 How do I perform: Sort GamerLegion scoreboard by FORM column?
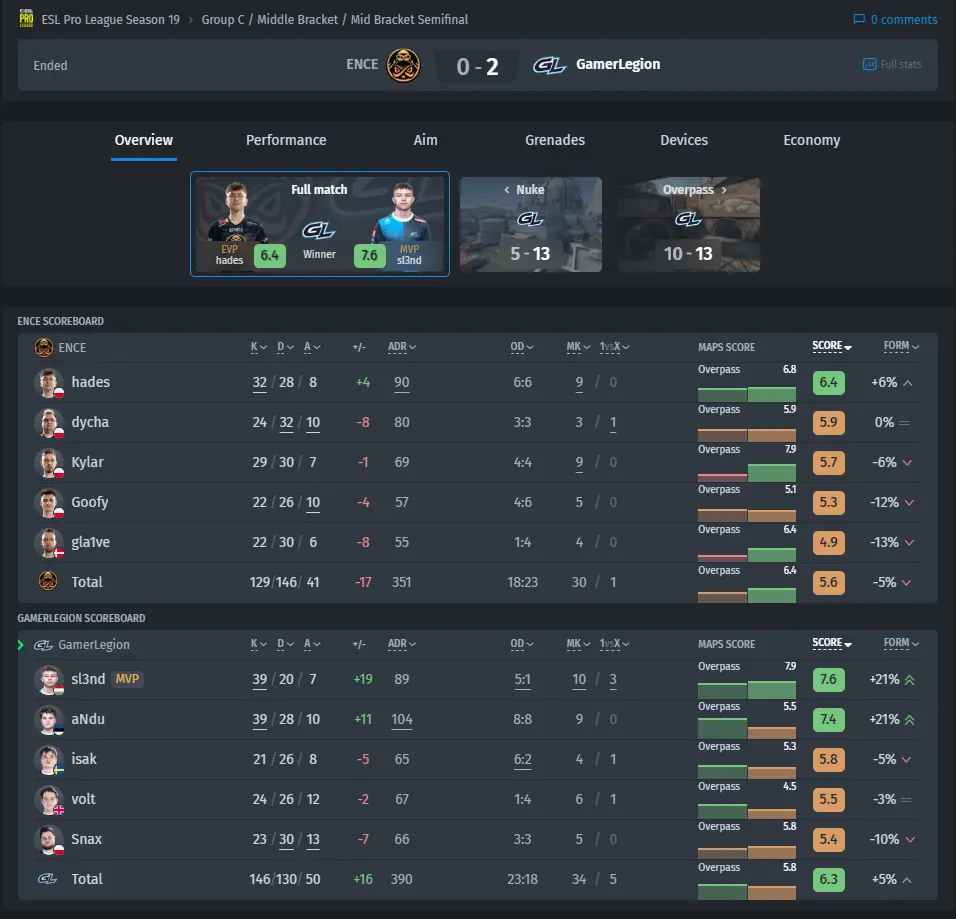[x=901, y=643]
